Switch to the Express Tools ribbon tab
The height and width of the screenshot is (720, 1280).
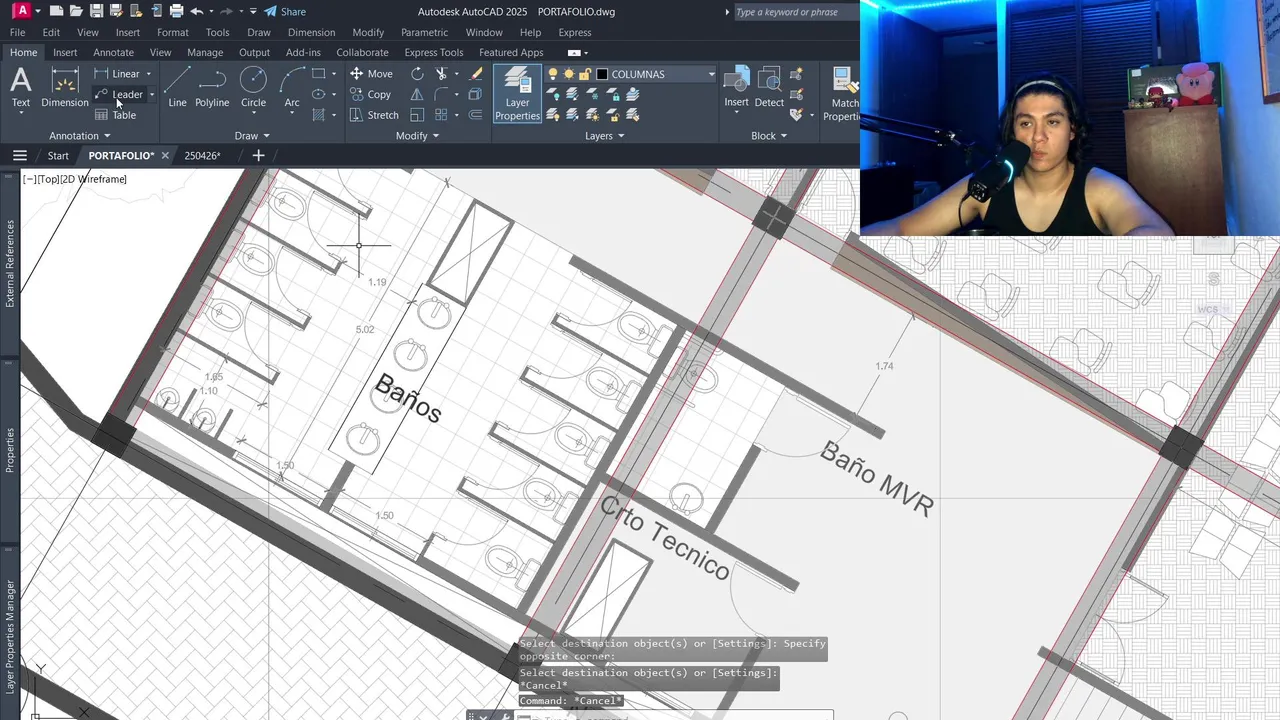433,53
